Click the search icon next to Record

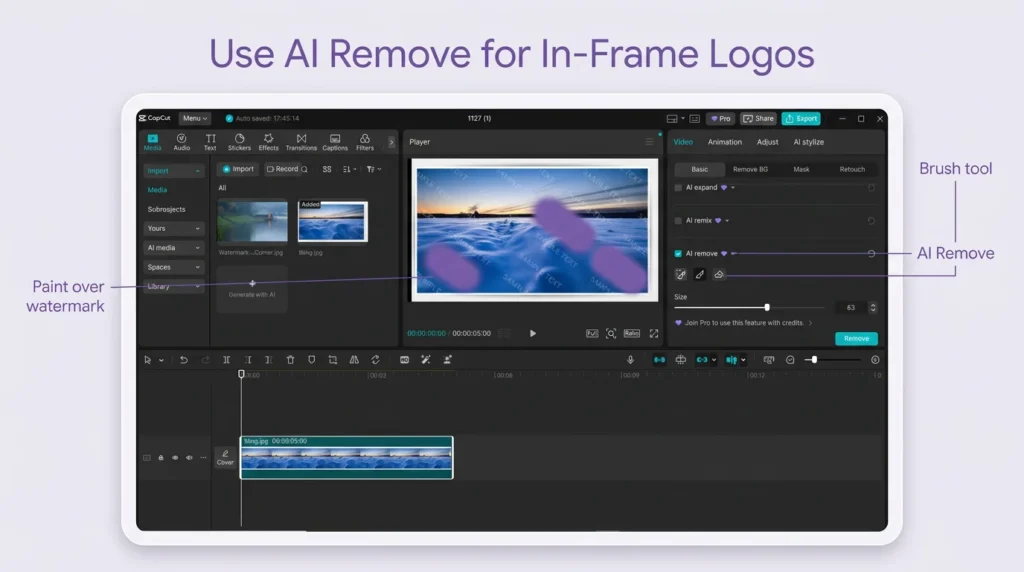(x=304, y=169)
